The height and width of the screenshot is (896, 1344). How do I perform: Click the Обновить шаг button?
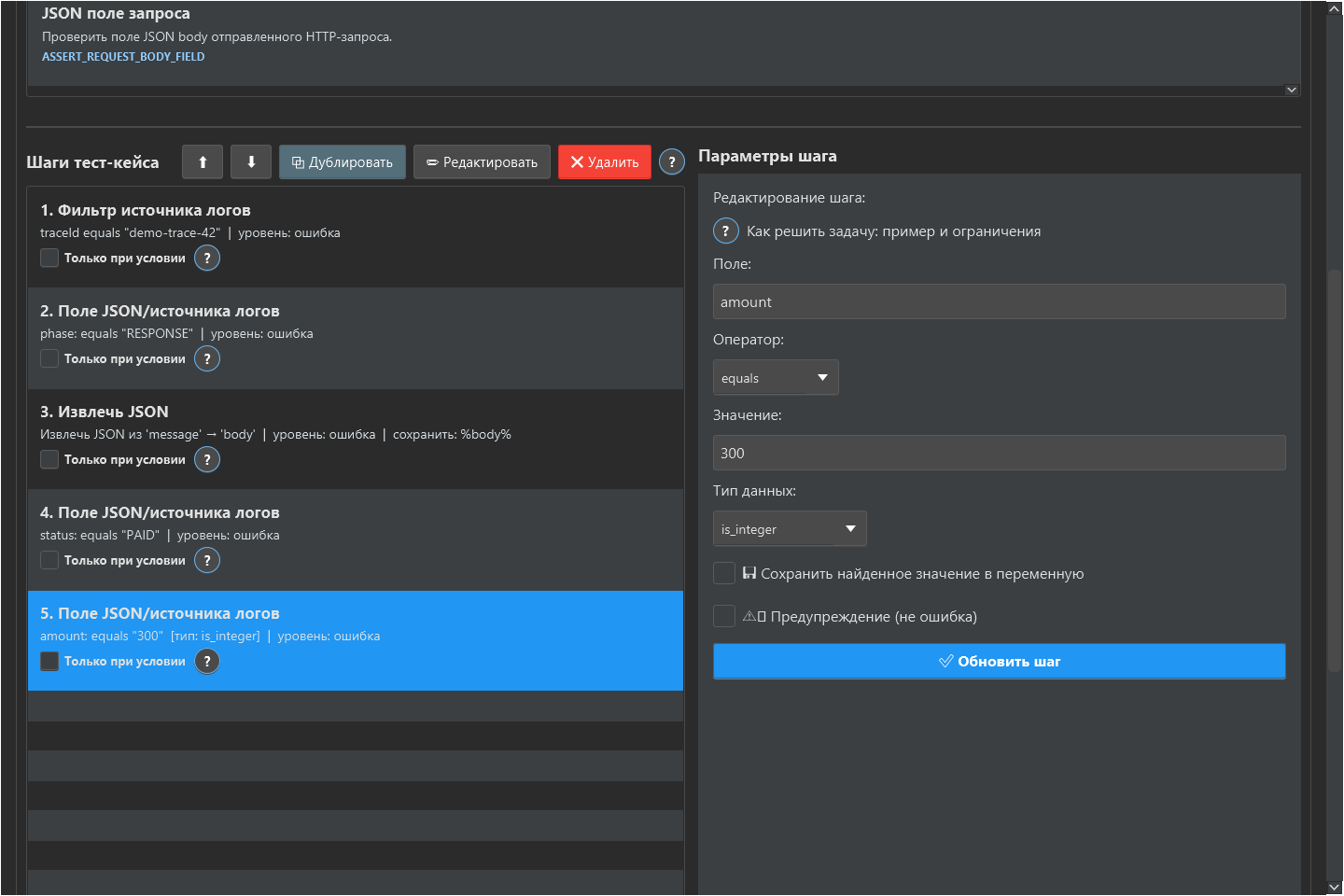tap(1000, 662)
